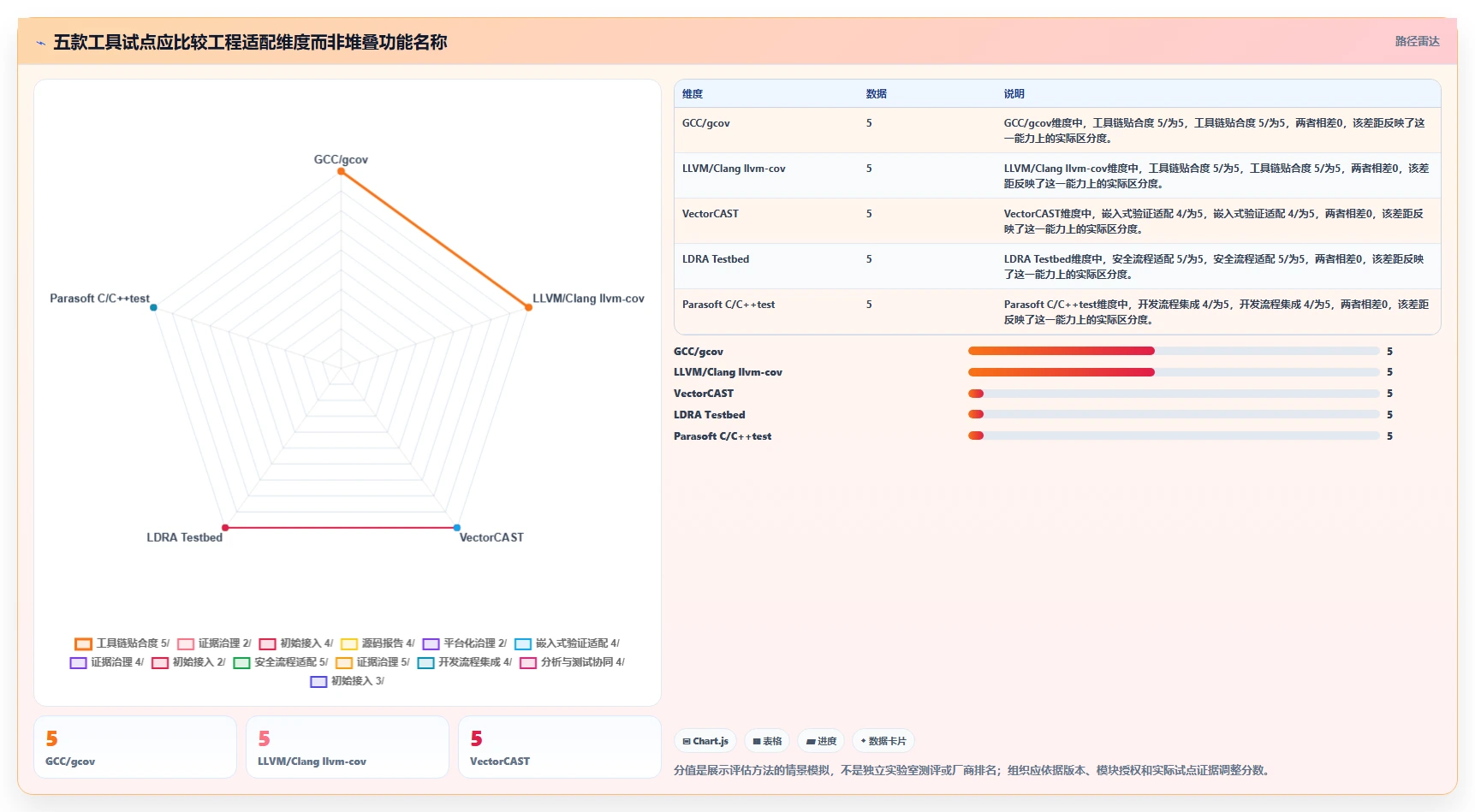
Task: Toggle the 证据治理 2/ legend series
Action: pos(215,643)
